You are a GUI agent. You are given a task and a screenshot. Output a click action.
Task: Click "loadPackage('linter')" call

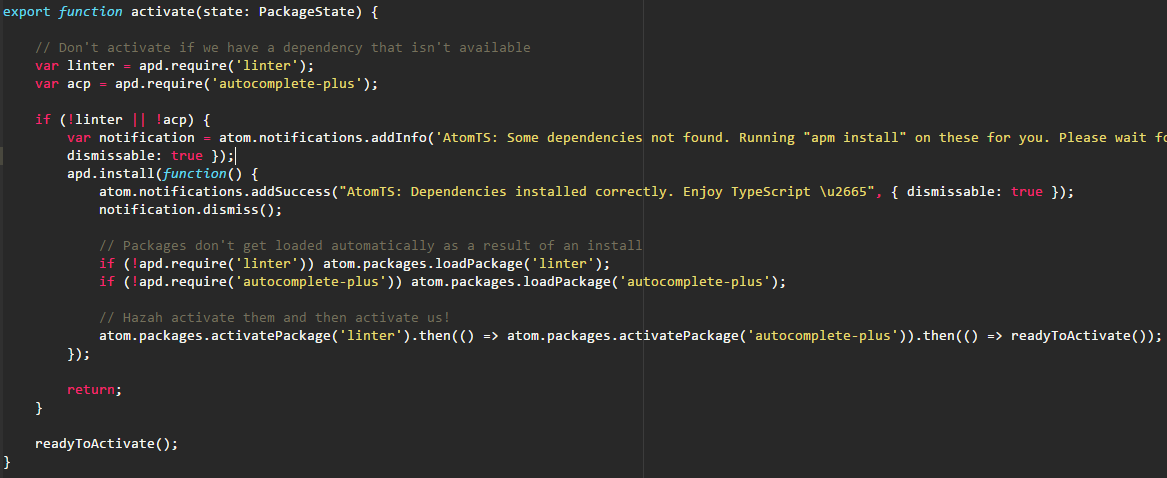point(522,264)
